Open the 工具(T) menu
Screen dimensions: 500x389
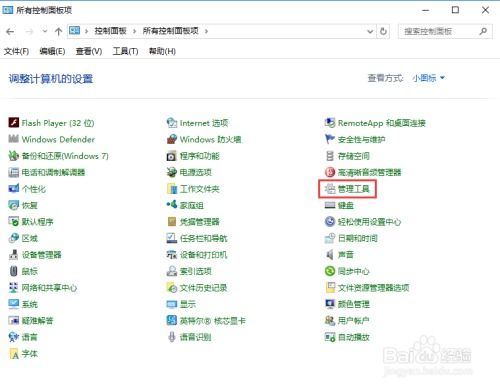[x=125, y=51]
